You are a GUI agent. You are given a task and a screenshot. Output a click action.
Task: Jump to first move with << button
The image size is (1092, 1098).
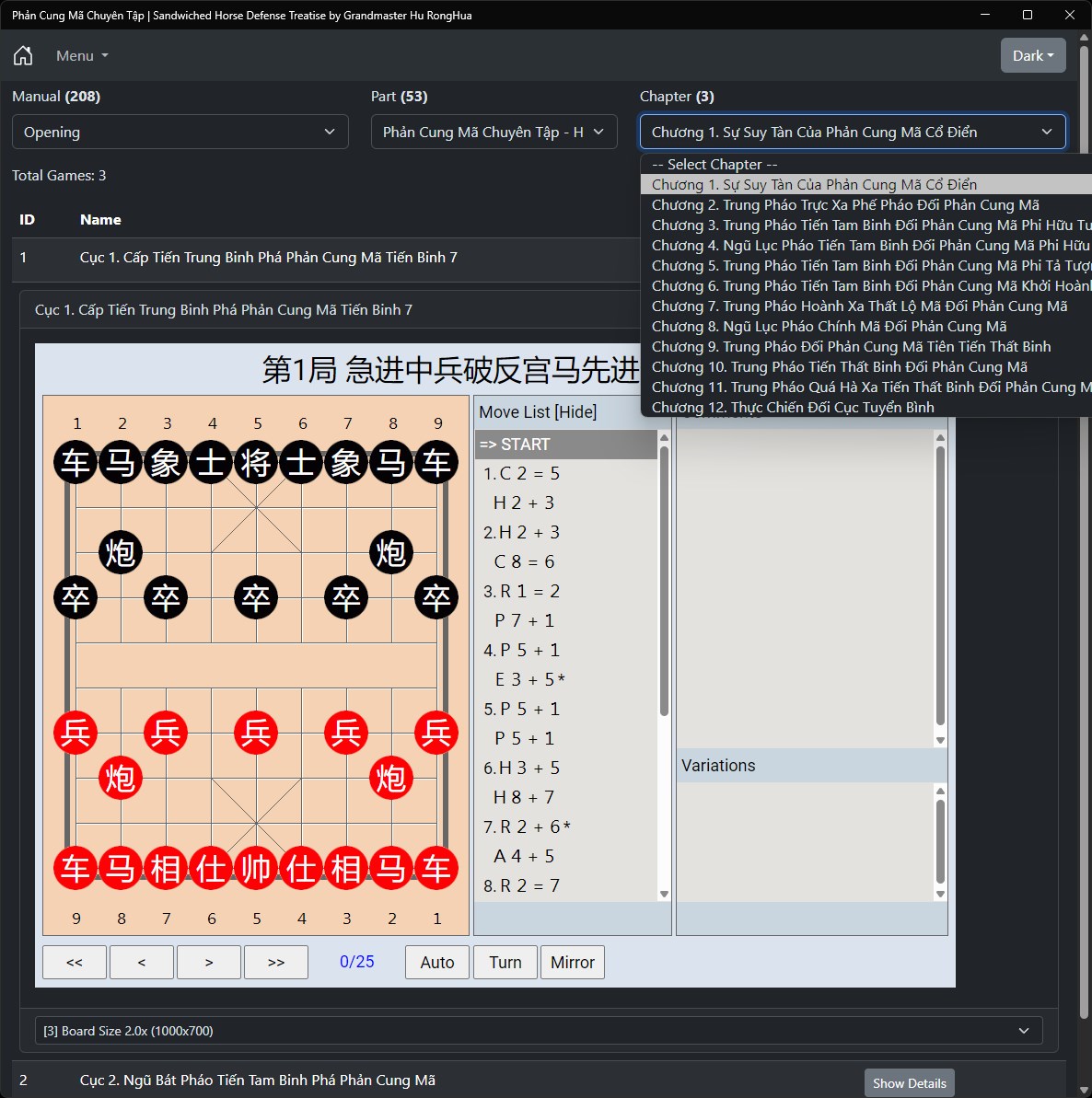pyautogui.click(x=75, y=962)
